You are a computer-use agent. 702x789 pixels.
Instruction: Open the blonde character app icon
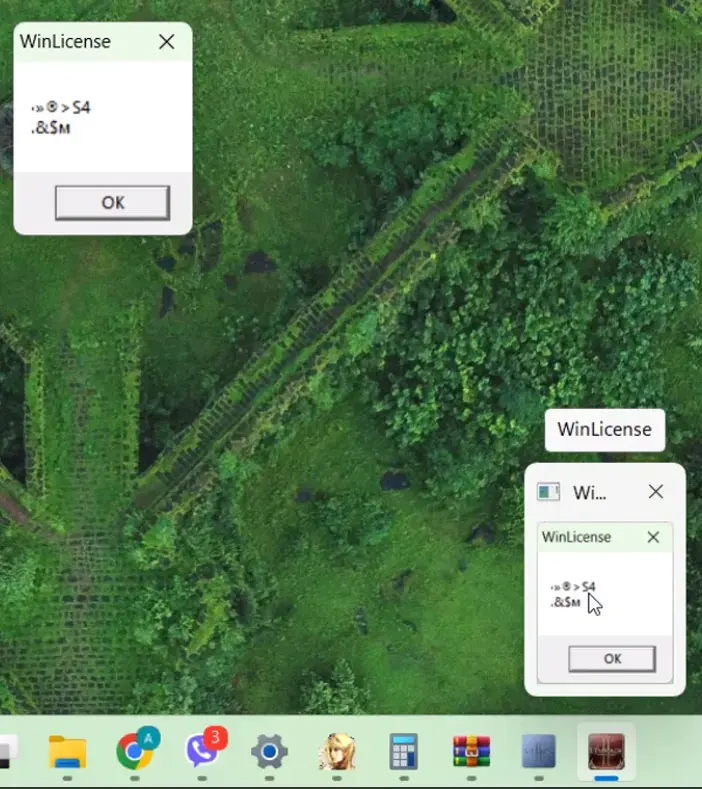pos(337,752)
